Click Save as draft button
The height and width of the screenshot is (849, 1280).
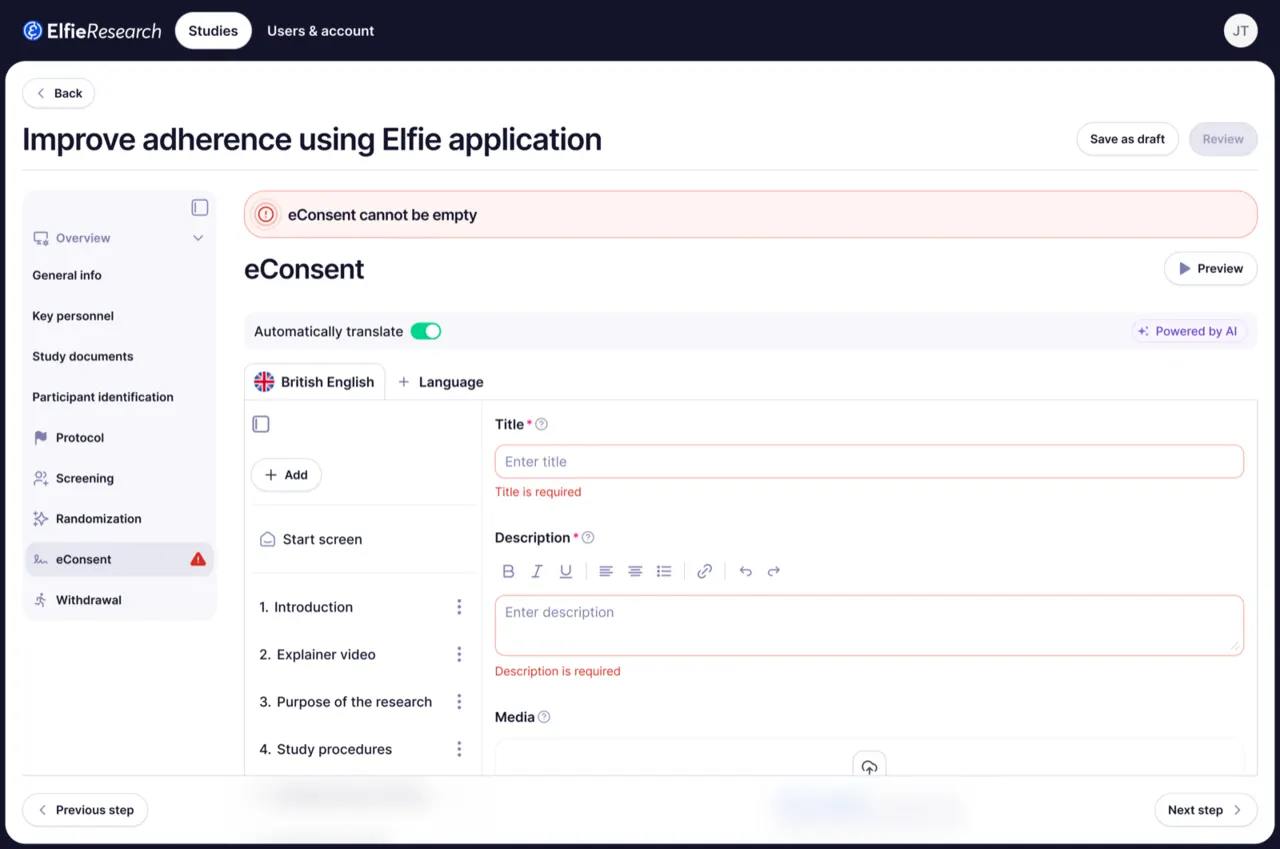[1128, 139]
